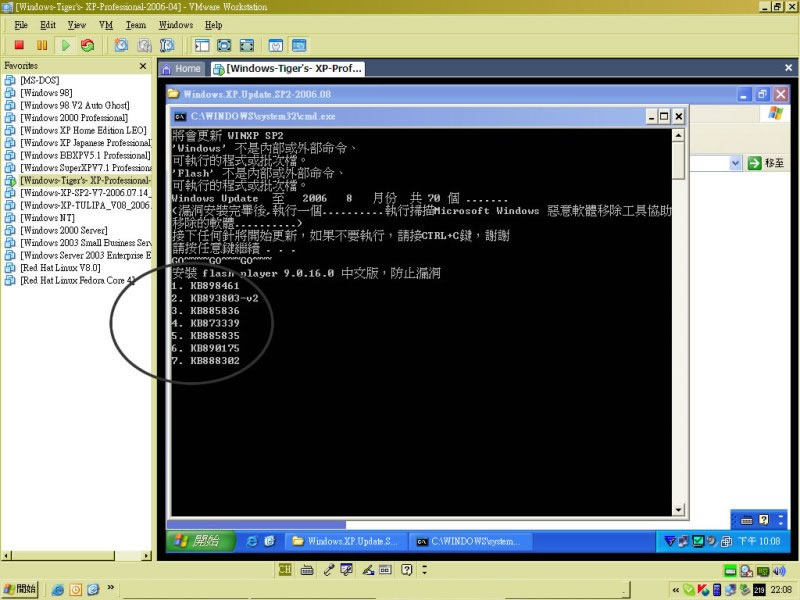This screenshot has height=600, width=800.
Task: Click Favorites horizontal scrollbar right arrow
Action: coord(147,556)
